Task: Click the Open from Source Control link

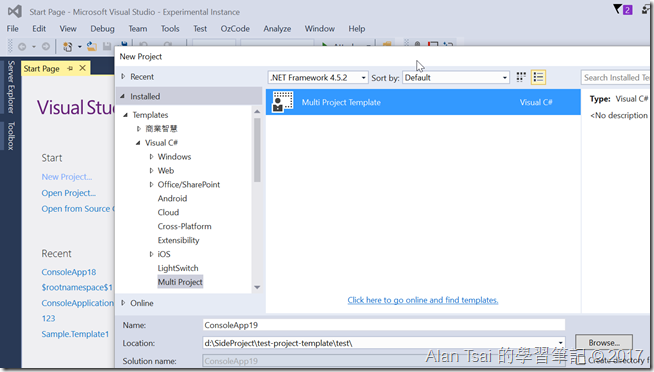Action: click(x=78, y=209)
